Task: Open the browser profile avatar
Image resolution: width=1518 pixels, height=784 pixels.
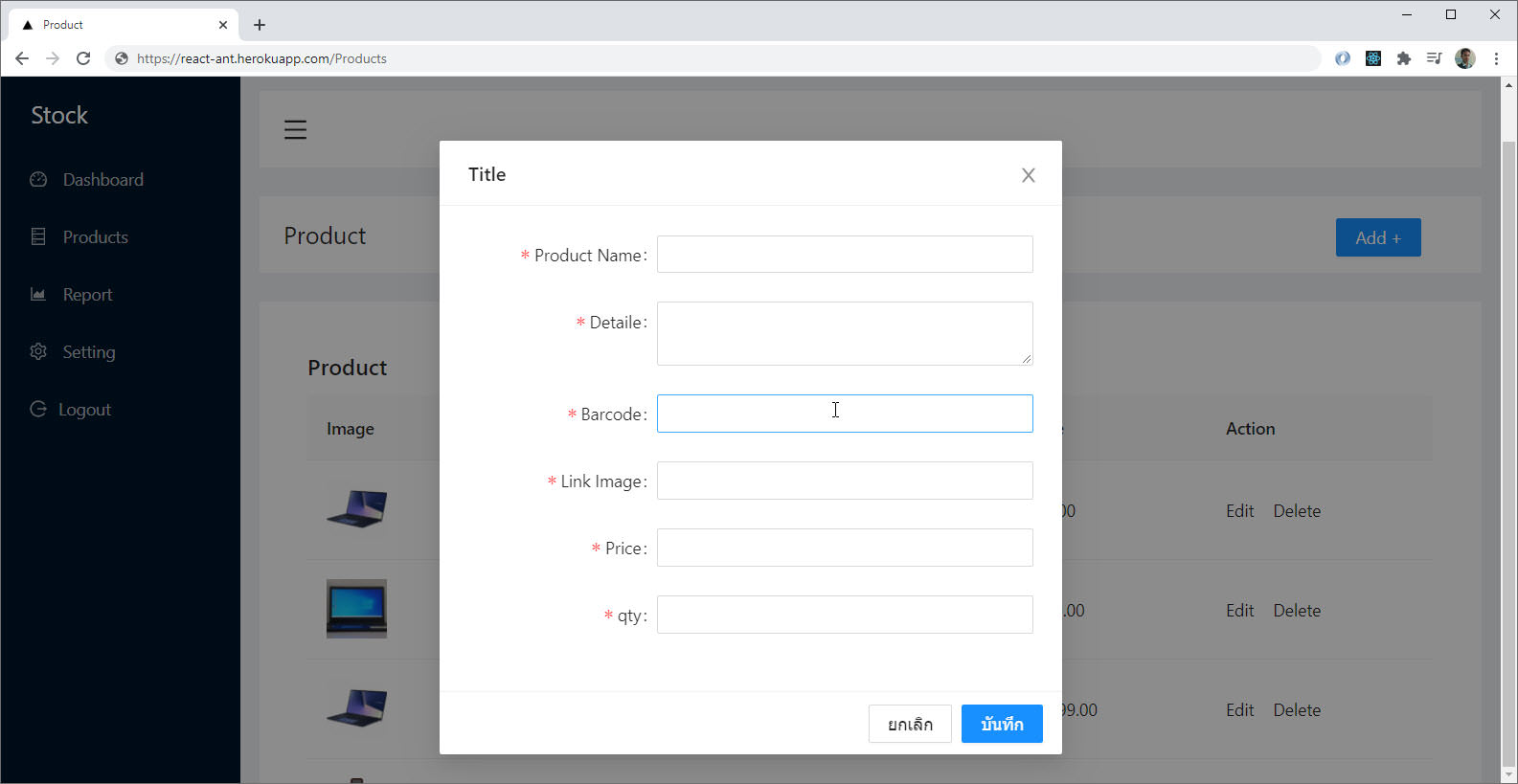Action: 1465,58
